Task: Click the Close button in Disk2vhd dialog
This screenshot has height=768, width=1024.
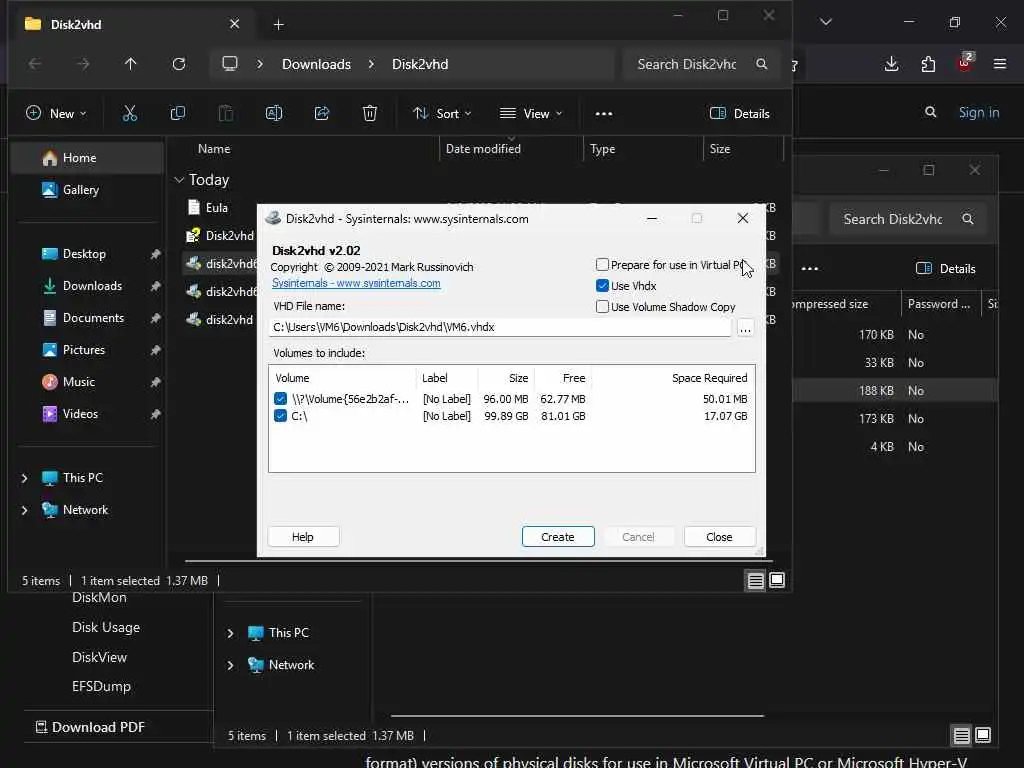Action: coord(719,537)
